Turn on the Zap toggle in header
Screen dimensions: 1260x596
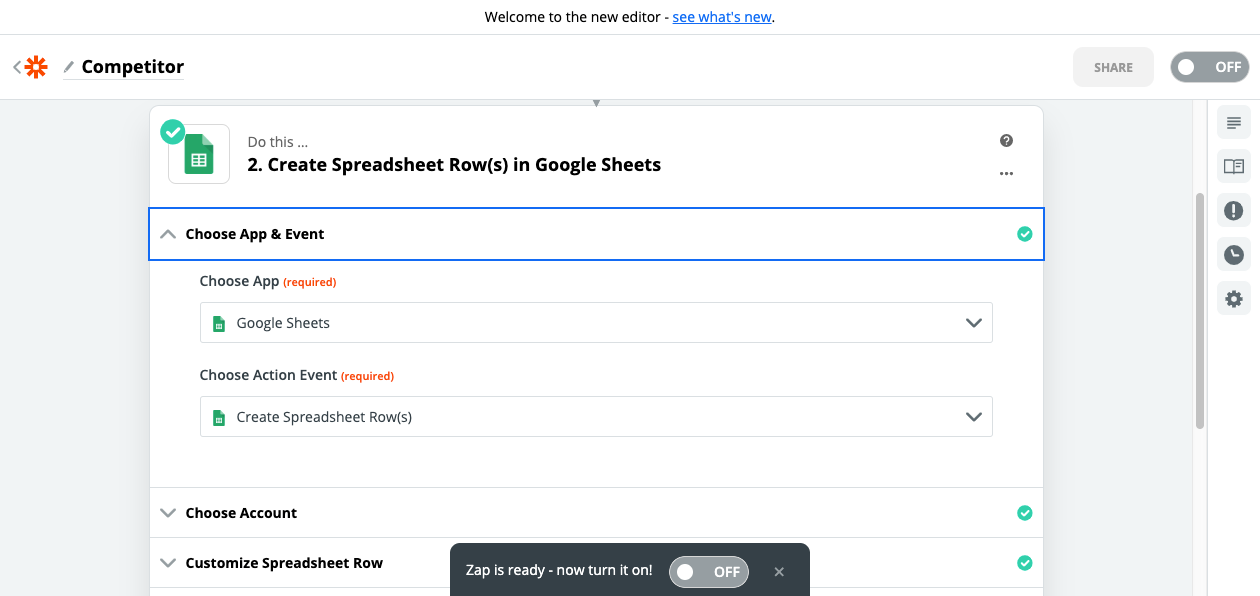click(x=1209, y=67)
